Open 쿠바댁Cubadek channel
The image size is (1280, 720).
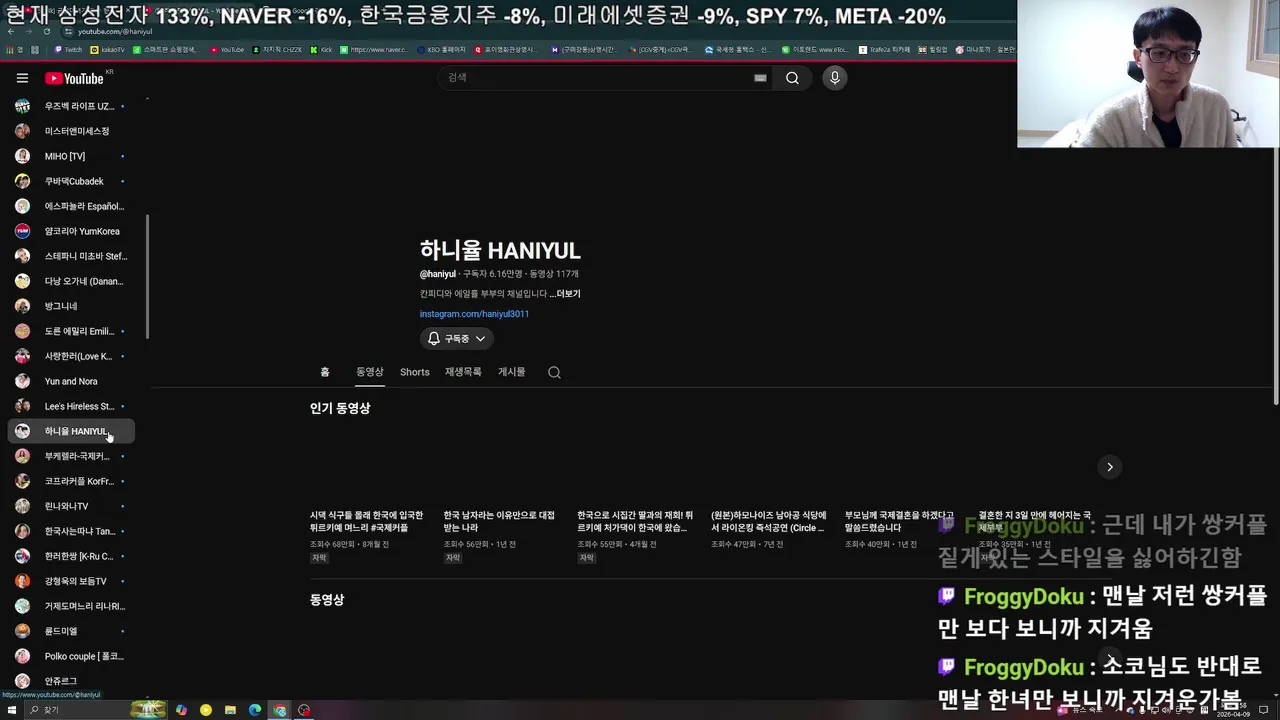click(x=70, y=181)
